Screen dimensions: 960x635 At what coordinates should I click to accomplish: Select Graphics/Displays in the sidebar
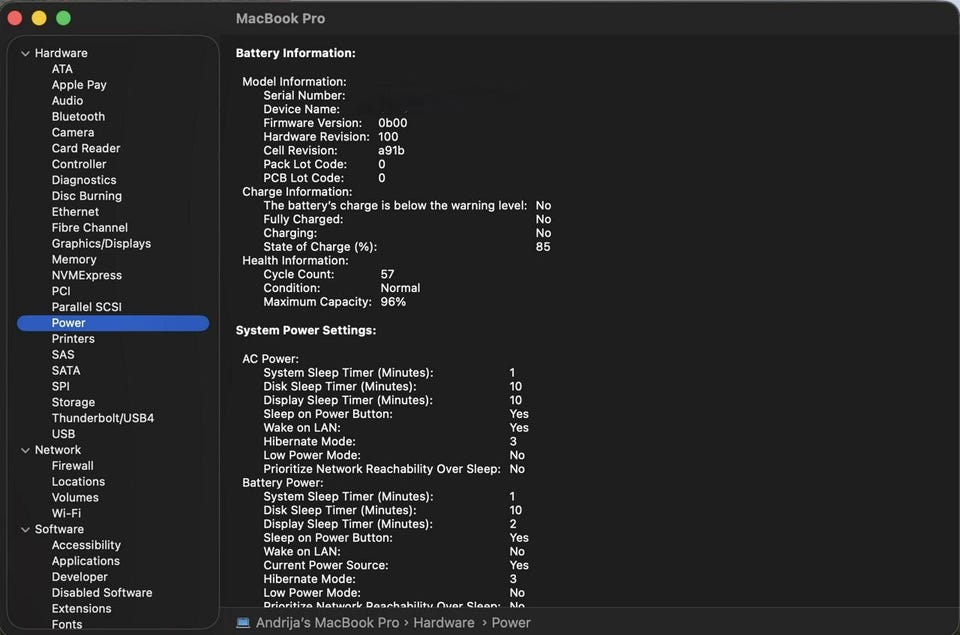point(101,243)
